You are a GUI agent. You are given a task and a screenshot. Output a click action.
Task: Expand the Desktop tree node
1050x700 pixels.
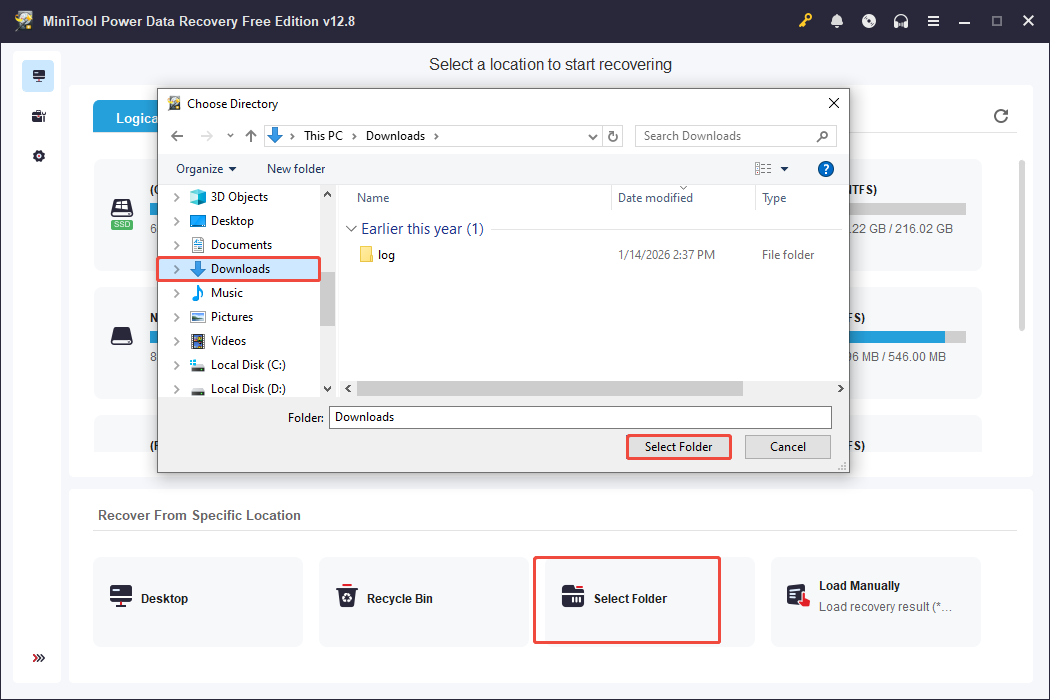point(176,221)
